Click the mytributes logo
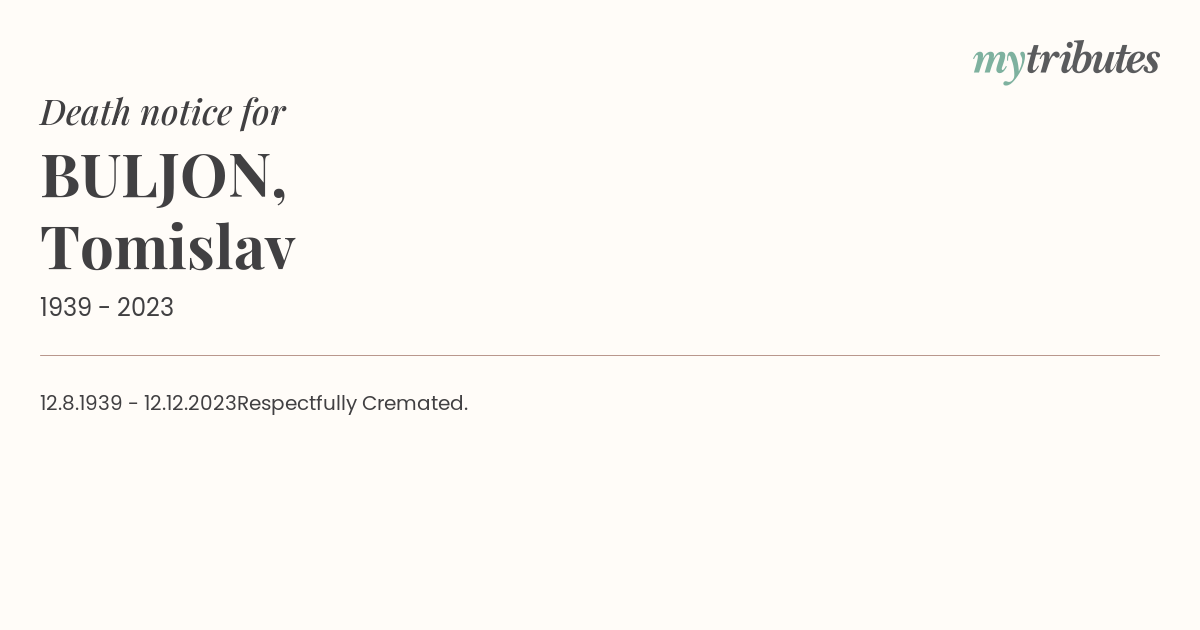 1066,61
